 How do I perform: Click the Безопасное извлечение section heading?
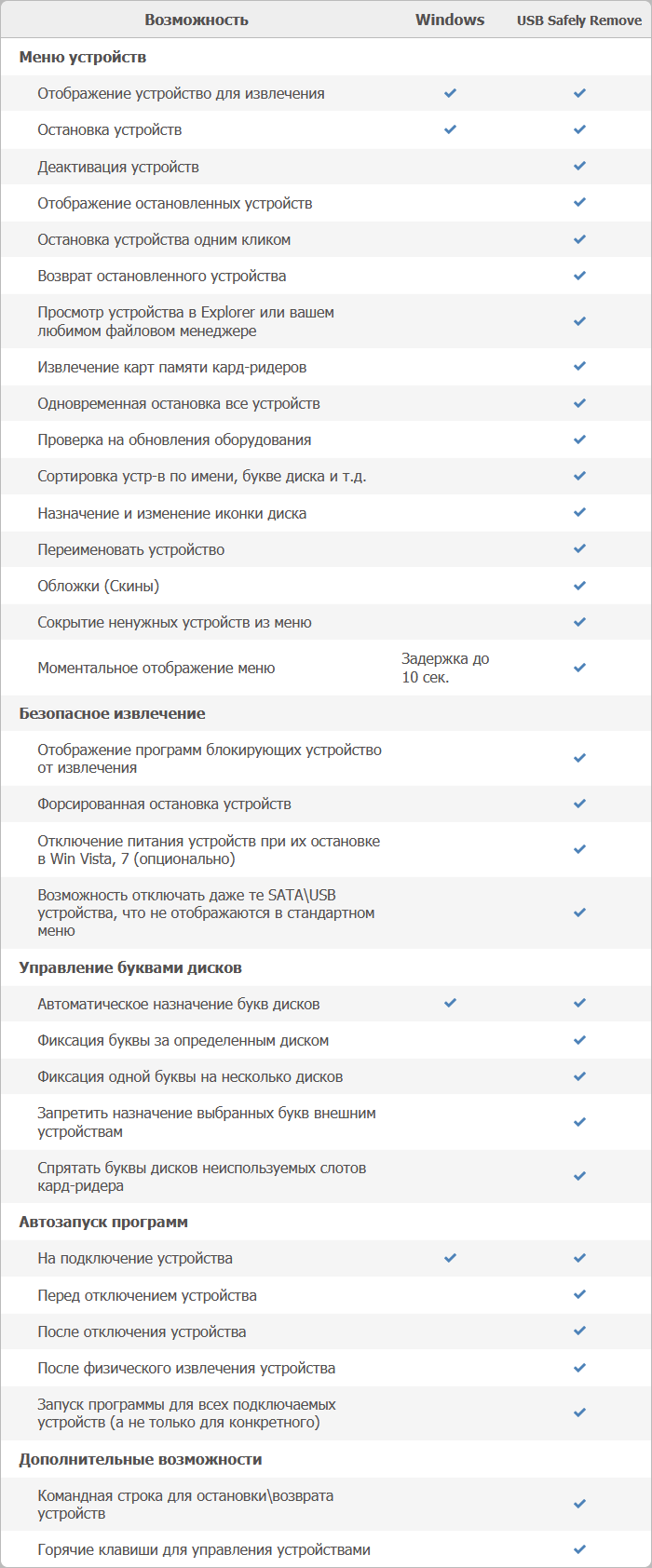(112, 713)
